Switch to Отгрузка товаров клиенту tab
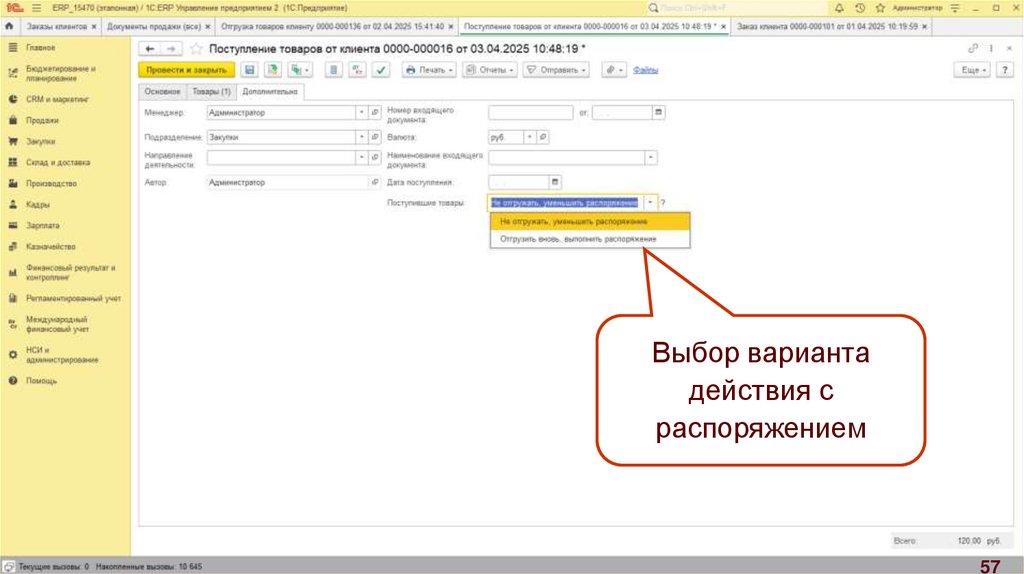Viewport: 1024px width, 574px height. point(332,26)
